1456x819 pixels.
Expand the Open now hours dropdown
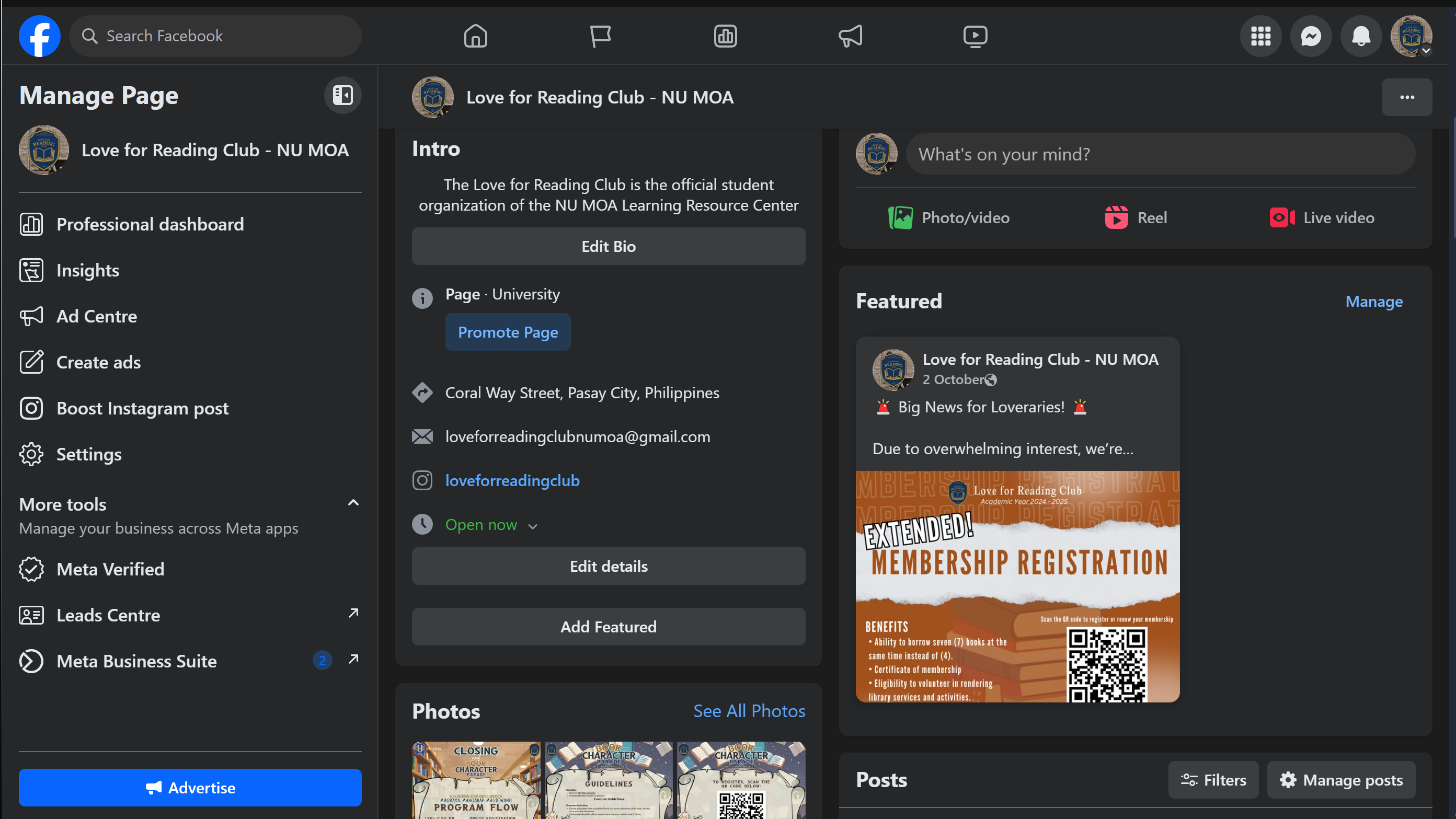[x=532, y=526]
